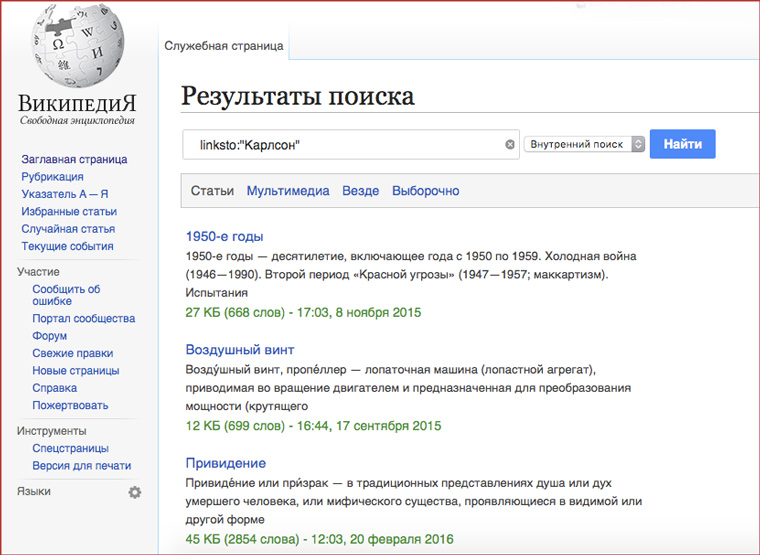Clear the search field with the X icon
The height and width of the screenshot is (555, 760).
(510, 145)
